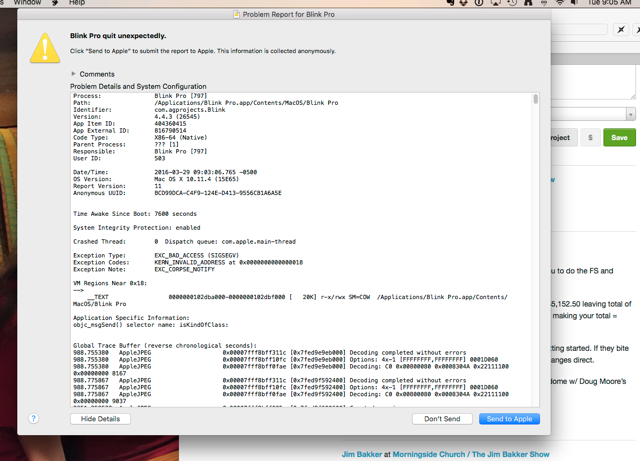Click the green Save button in the background window

(x=619, y=138)
